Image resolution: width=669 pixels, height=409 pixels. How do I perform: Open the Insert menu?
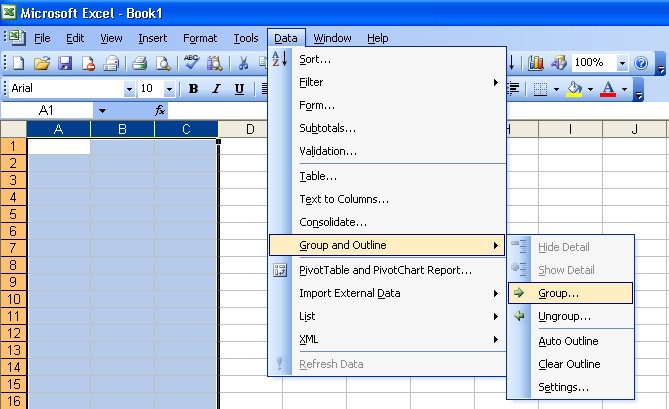click(152, 38)
